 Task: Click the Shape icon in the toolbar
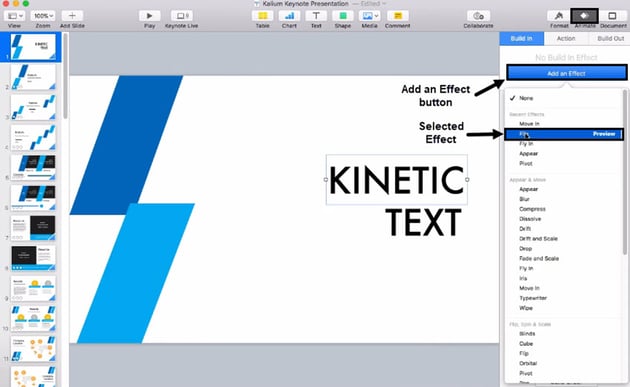point(343,16)
